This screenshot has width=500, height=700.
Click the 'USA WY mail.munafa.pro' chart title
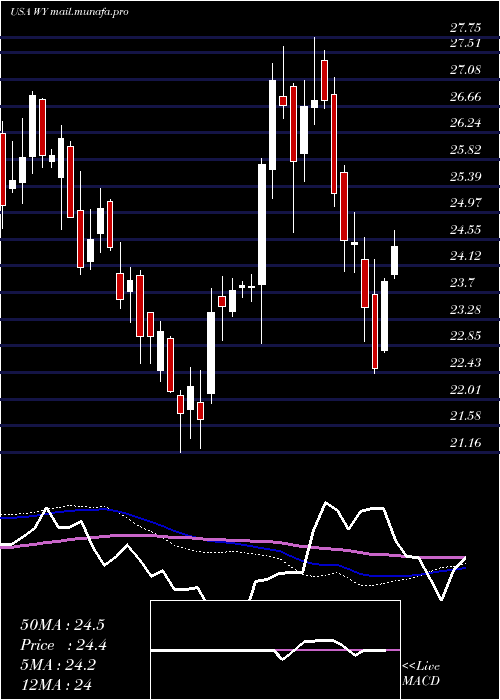point(69,12)
